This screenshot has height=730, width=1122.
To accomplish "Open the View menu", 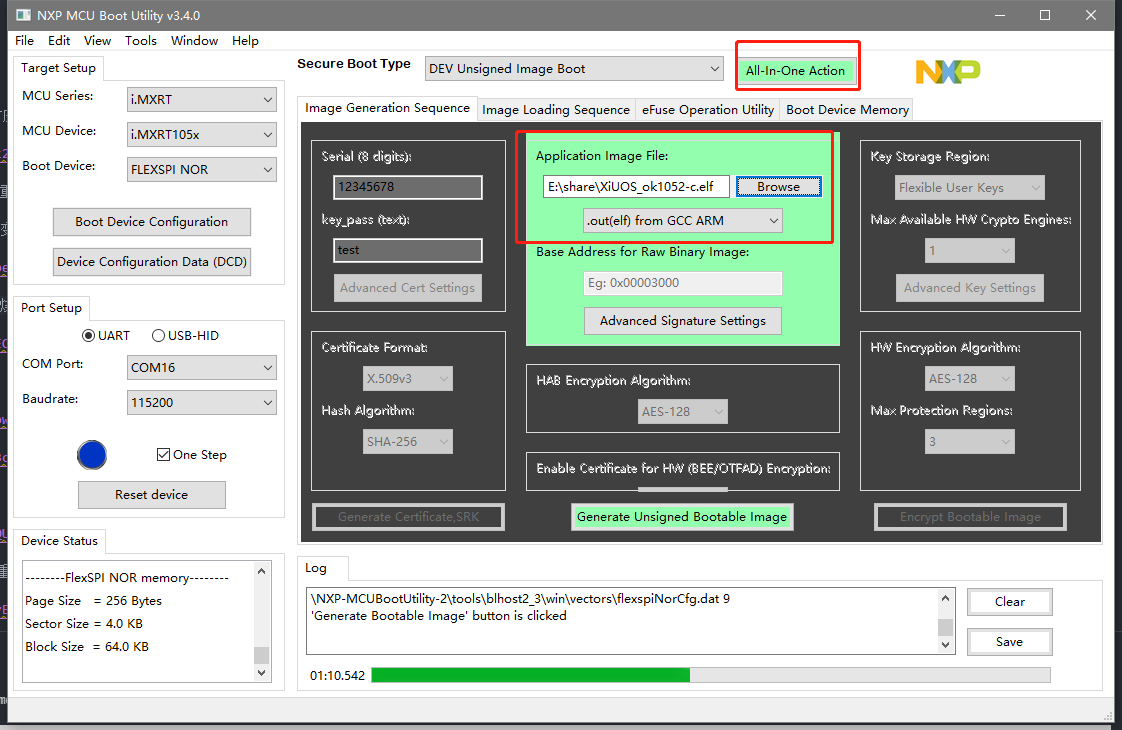I will coord(97,41).
